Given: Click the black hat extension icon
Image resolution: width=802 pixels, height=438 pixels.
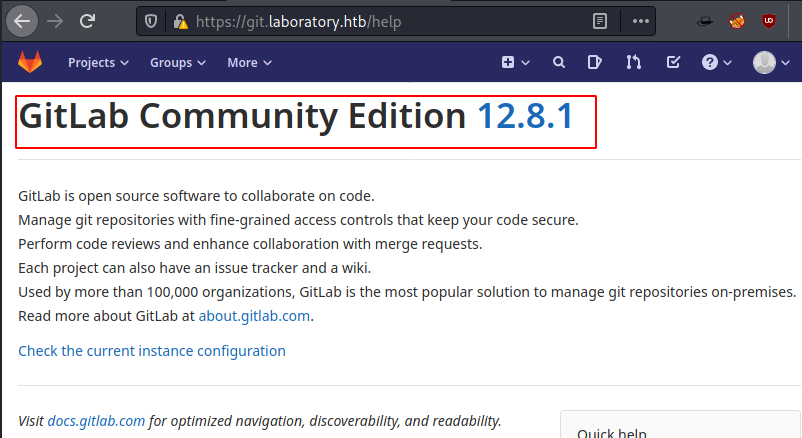Looking at the screenshot, I should coord(705,21).
